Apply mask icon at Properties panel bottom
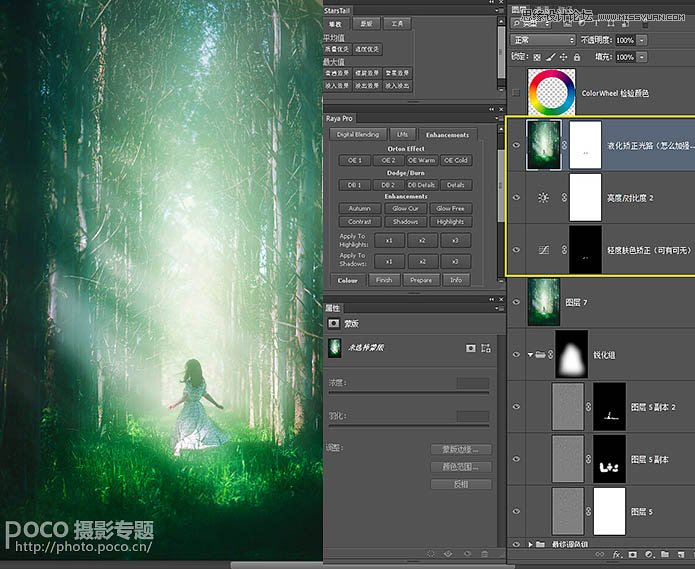 point(448,554)
